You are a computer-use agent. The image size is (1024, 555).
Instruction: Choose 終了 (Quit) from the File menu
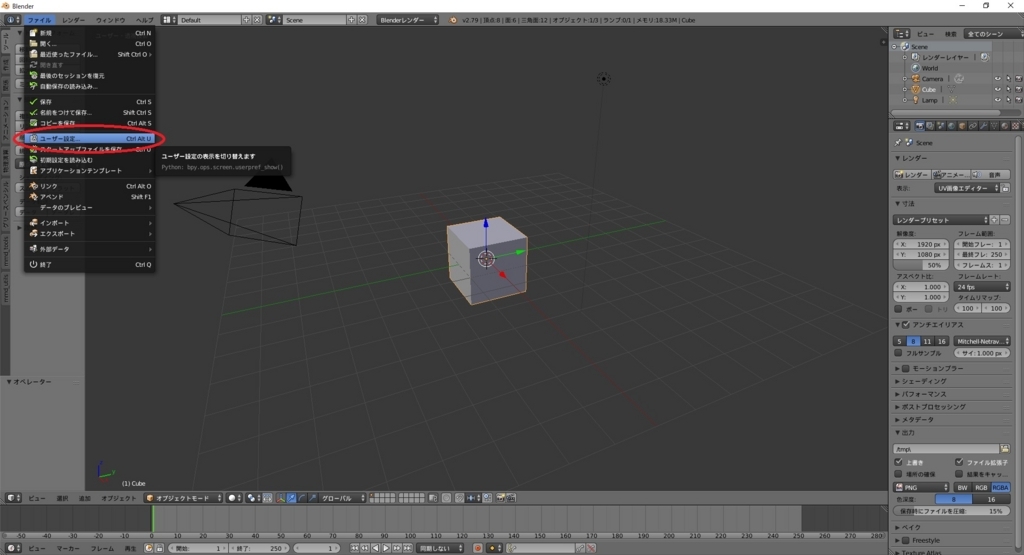coord(89,264)
